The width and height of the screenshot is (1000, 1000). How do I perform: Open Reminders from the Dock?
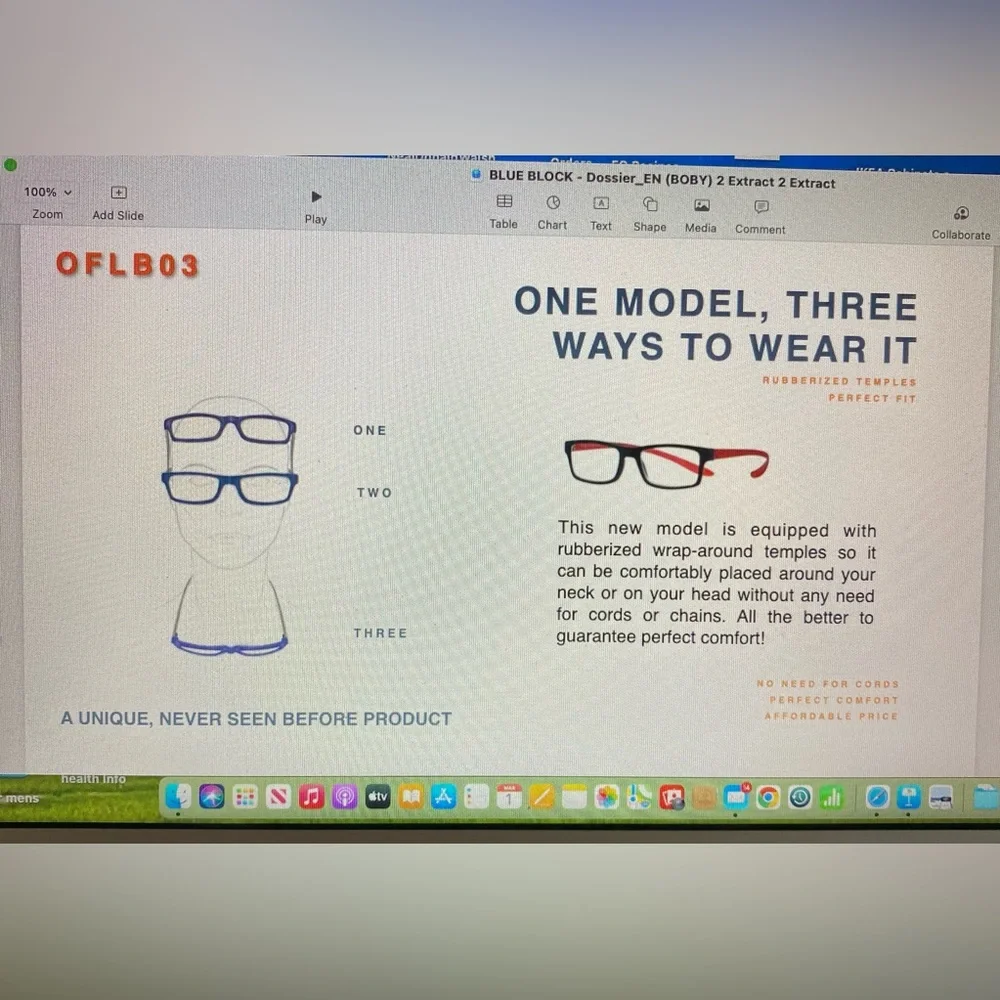point(476,797)
